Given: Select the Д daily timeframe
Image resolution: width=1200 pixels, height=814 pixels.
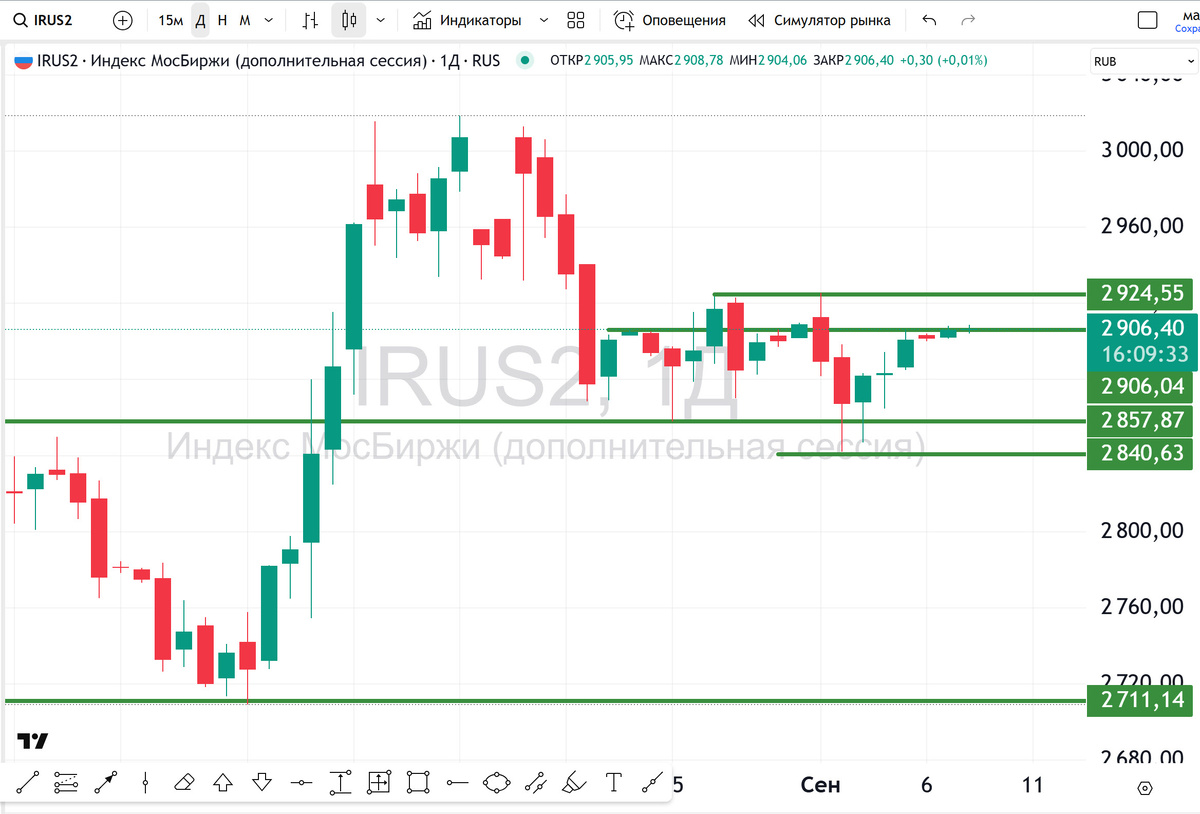Looking at the screenshot, I should click(200, 20).
